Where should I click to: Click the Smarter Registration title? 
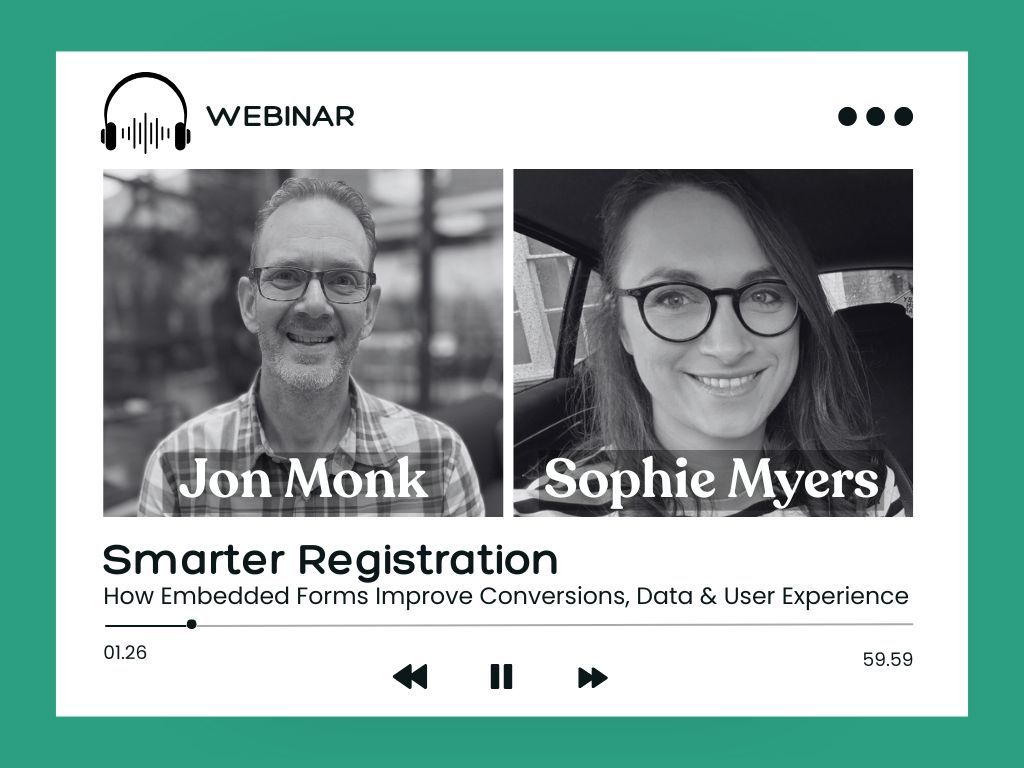click(330, 560)
